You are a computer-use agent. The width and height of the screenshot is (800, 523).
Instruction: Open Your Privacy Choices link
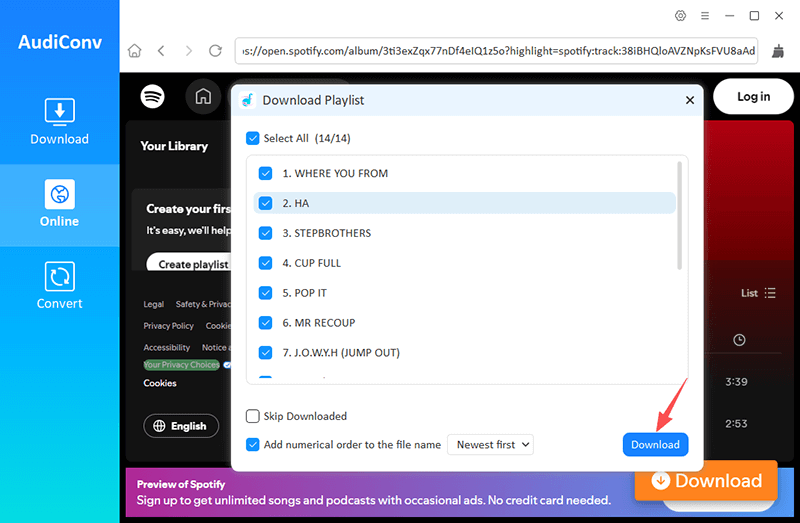click(x=181, y=365)
